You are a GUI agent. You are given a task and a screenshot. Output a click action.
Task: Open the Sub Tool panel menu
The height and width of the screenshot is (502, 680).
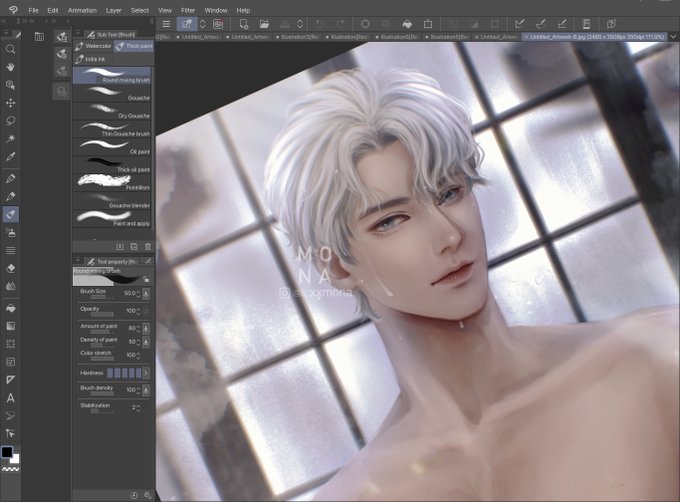tap(78, 33)
